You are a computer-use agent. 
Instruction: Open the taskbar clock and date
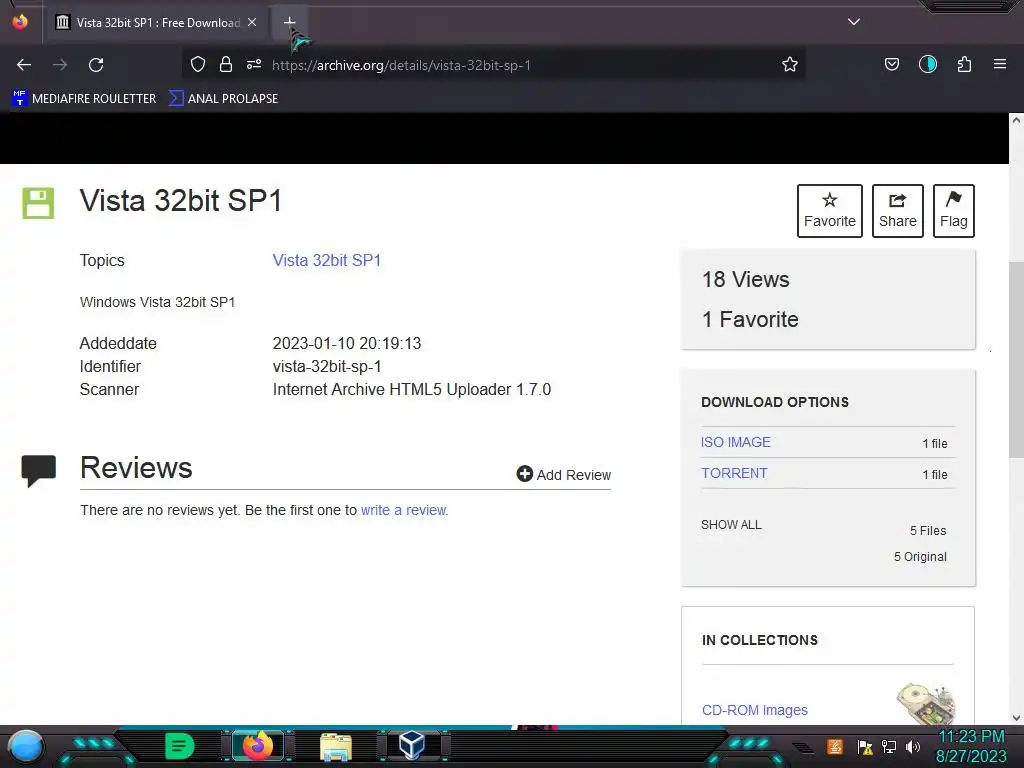click(x=971, y=746)
